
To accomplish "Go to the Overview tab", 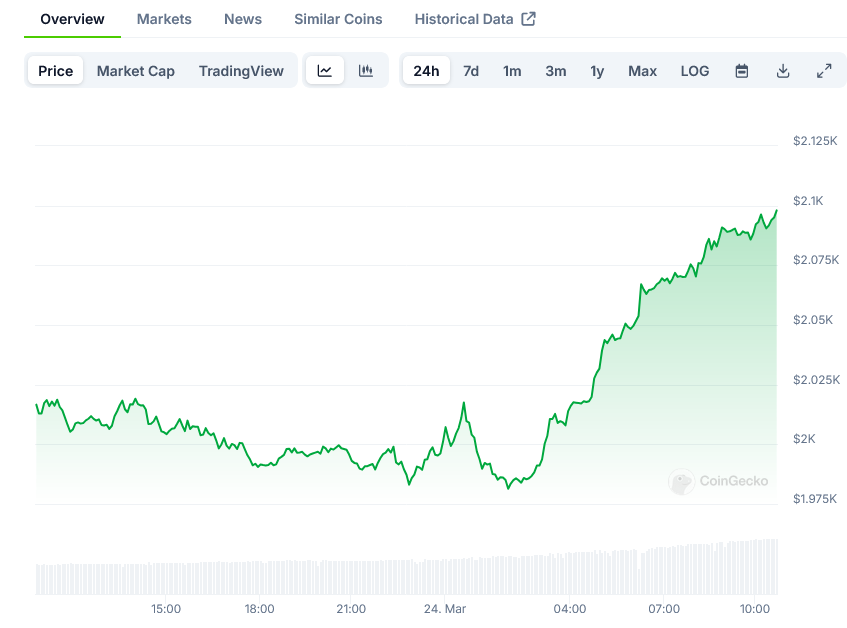I will click(x=72, y=18).
